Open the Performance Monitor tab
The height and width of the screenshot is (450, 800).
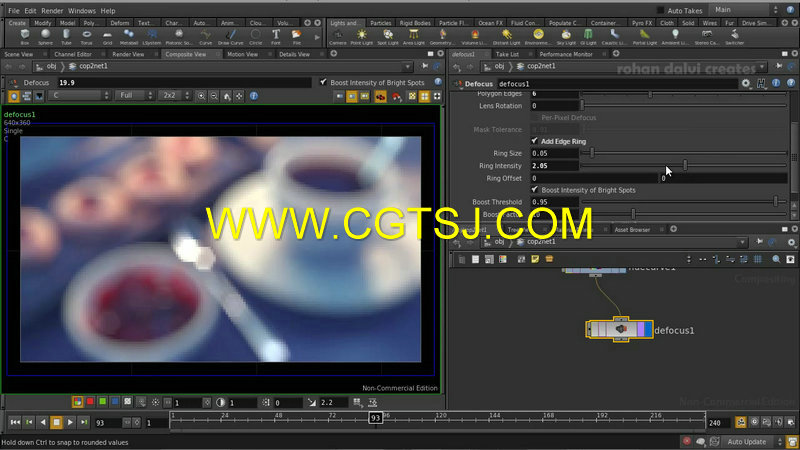click(566, 54)
